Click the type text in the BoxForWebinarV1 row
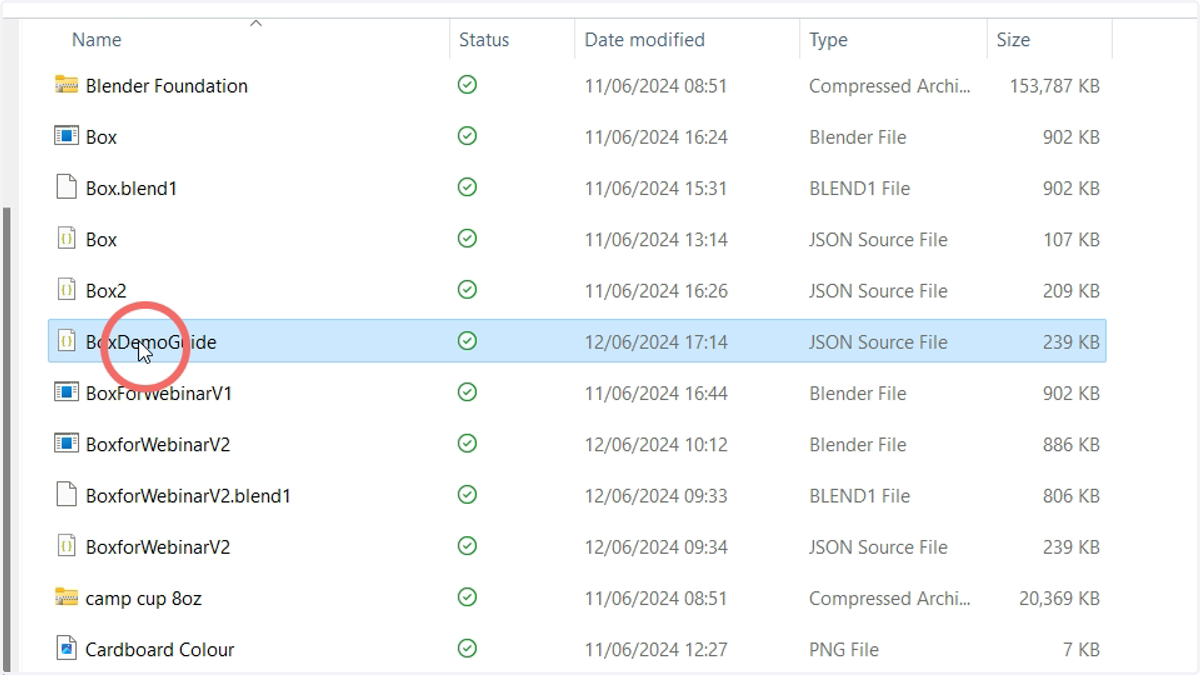1200x675 pixels. pyautogui.click(x=858, y=393)
